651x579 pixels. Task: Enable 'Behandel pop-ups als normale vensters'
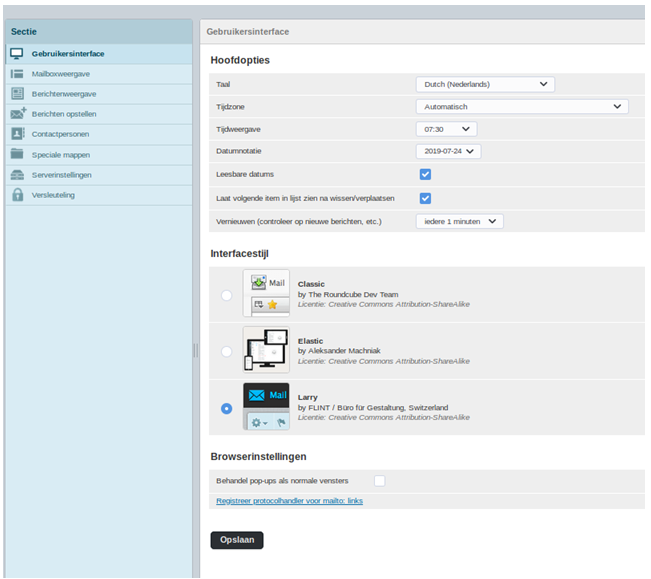tap(379, 481)
